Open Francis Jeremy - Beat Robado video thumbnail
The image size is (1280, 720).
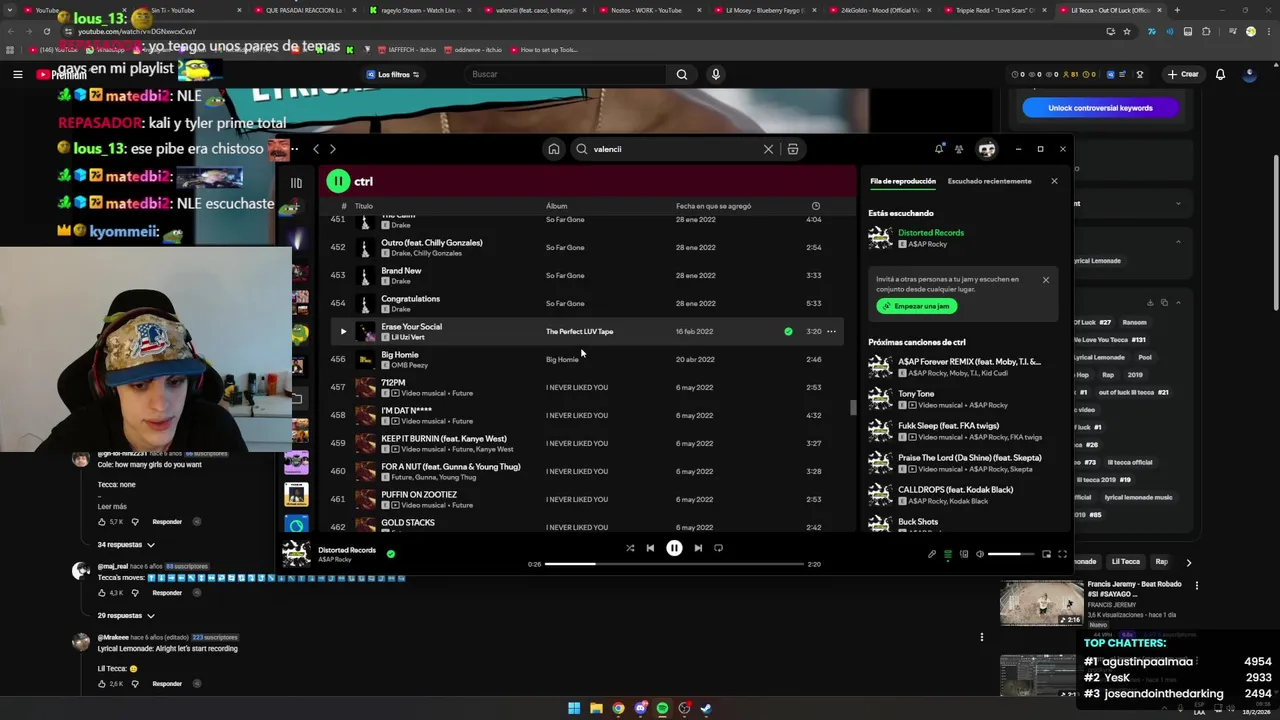click(x=1041, y=603)
